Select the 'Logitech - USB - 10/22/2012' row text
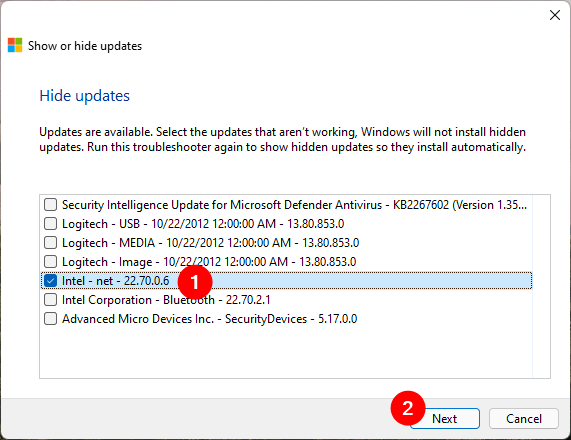The width and height of the screenshot is (571, 440). tap(203, 224)
